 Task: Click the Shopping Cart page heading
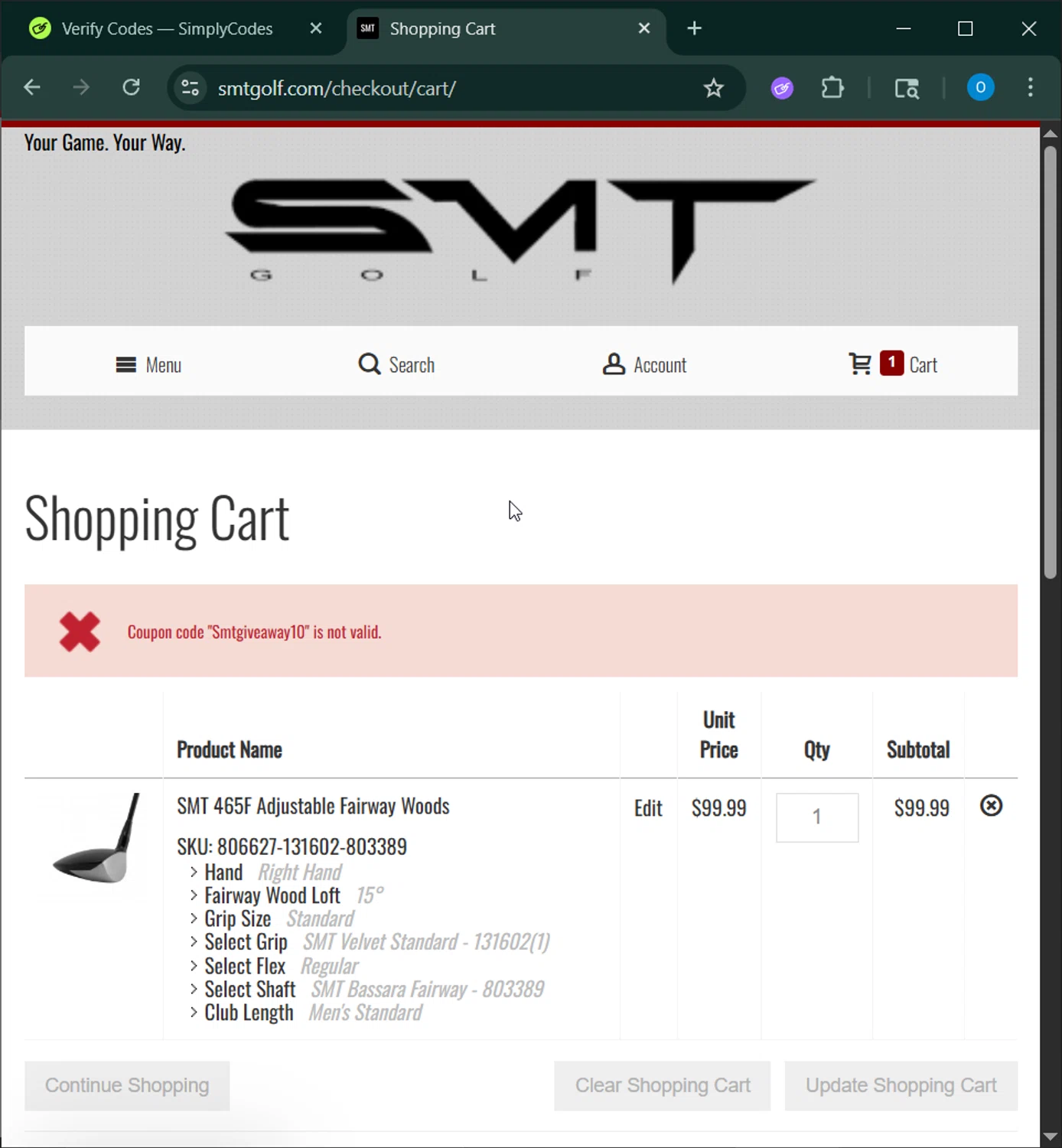[157, 520]
